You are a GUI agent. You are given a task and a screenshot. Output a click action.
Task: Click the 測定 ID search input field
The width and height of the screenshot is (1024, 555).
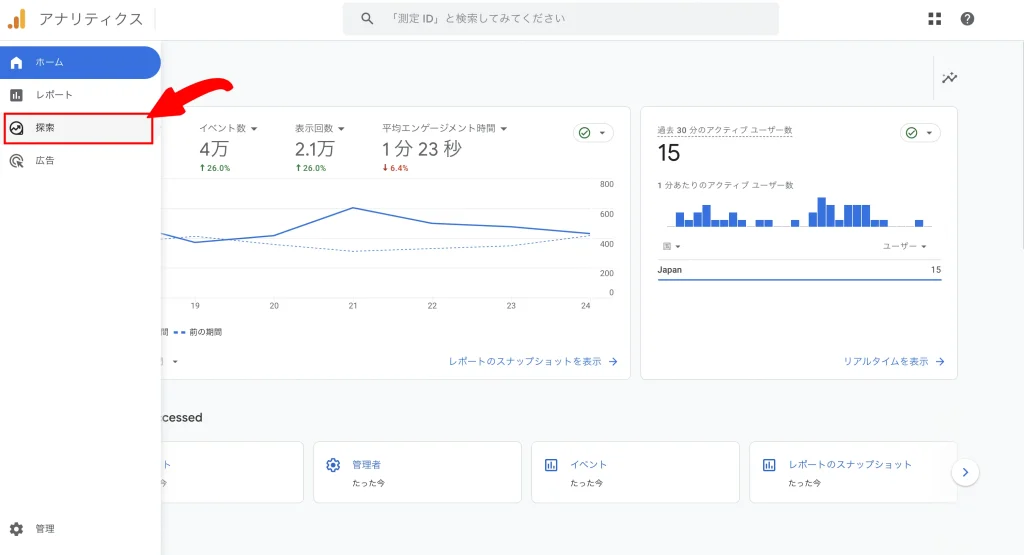(560, 19)
